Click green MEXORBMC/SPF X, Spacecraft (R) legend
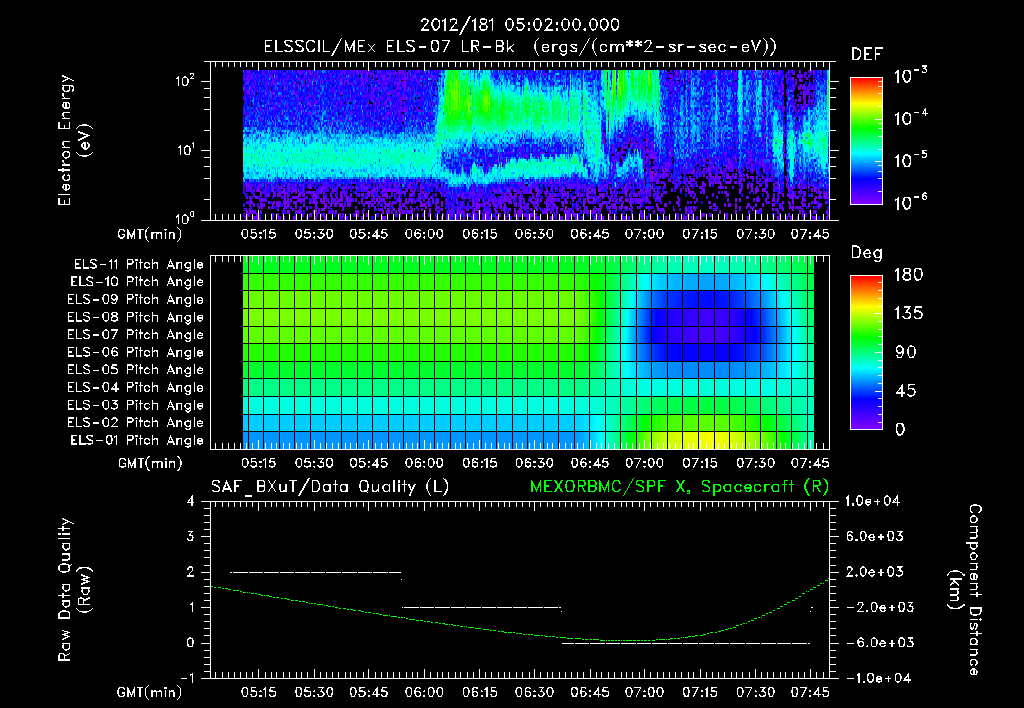The image size is (1024, 708). click(x=679, y=487)
